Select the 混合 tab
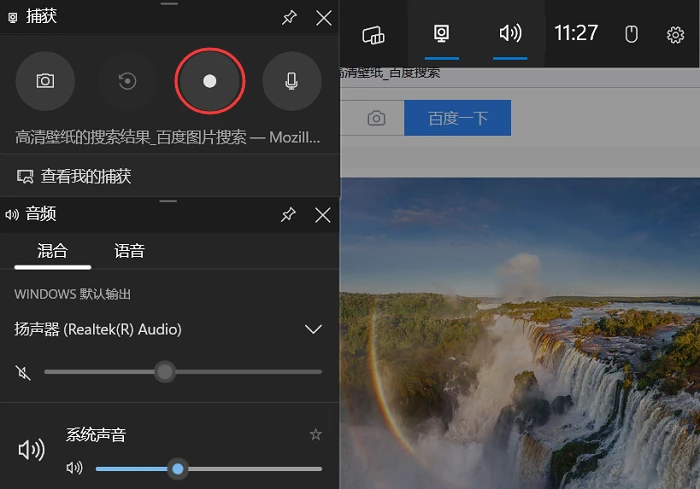700x489 pixels. click(x=52, y=251)
